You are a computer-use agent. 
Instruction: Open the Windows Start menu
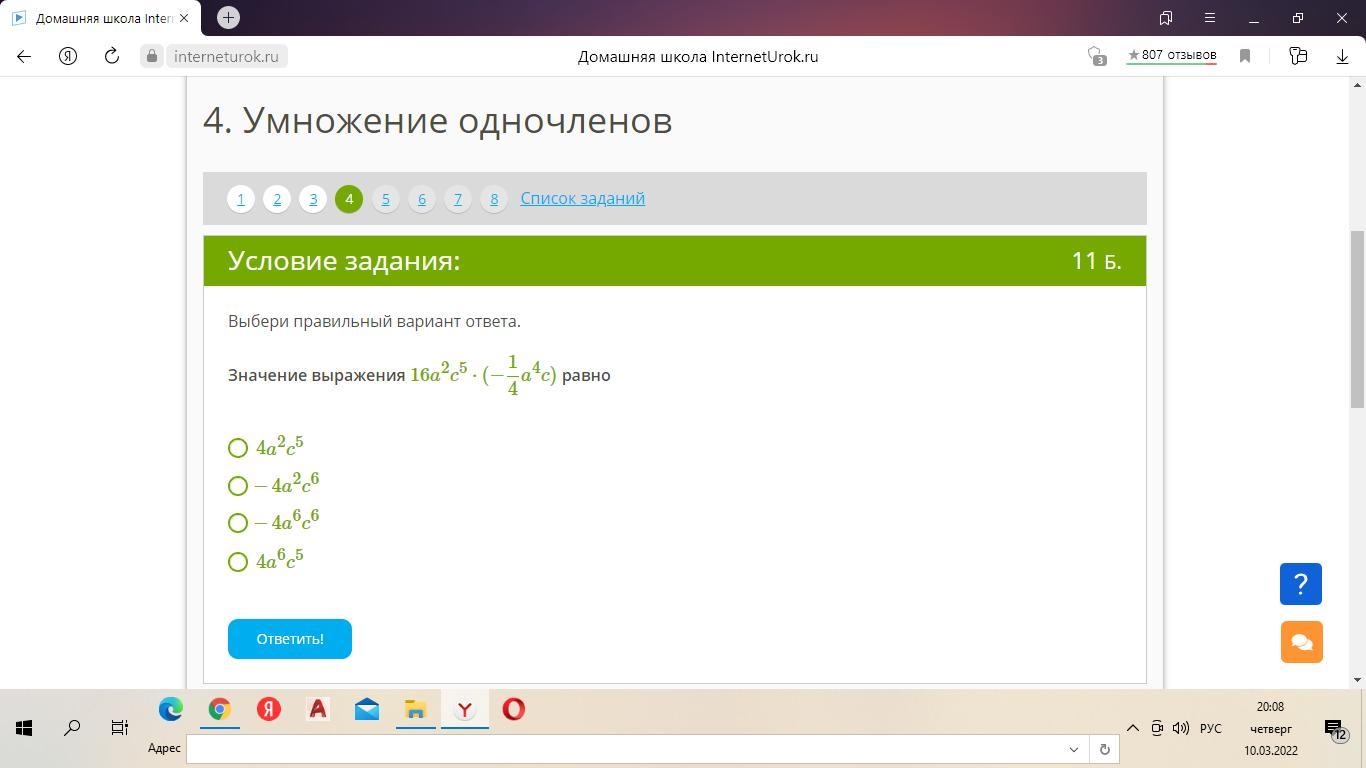tap(24, 728)
